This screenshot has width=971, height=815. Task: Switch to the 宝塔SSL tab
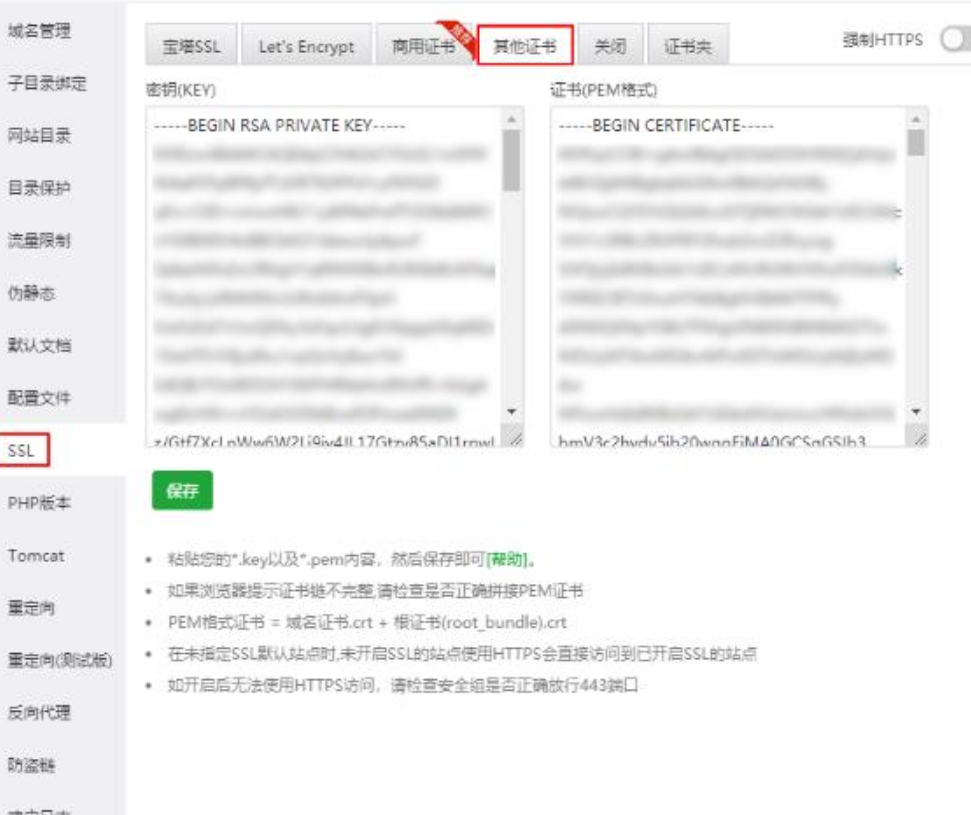191,47
